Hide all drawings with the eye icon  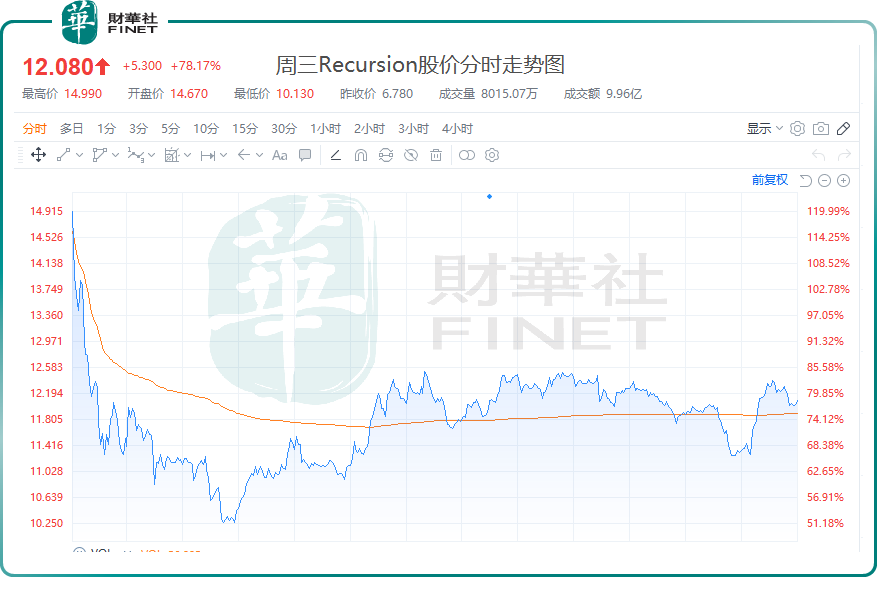click(411, 155)
